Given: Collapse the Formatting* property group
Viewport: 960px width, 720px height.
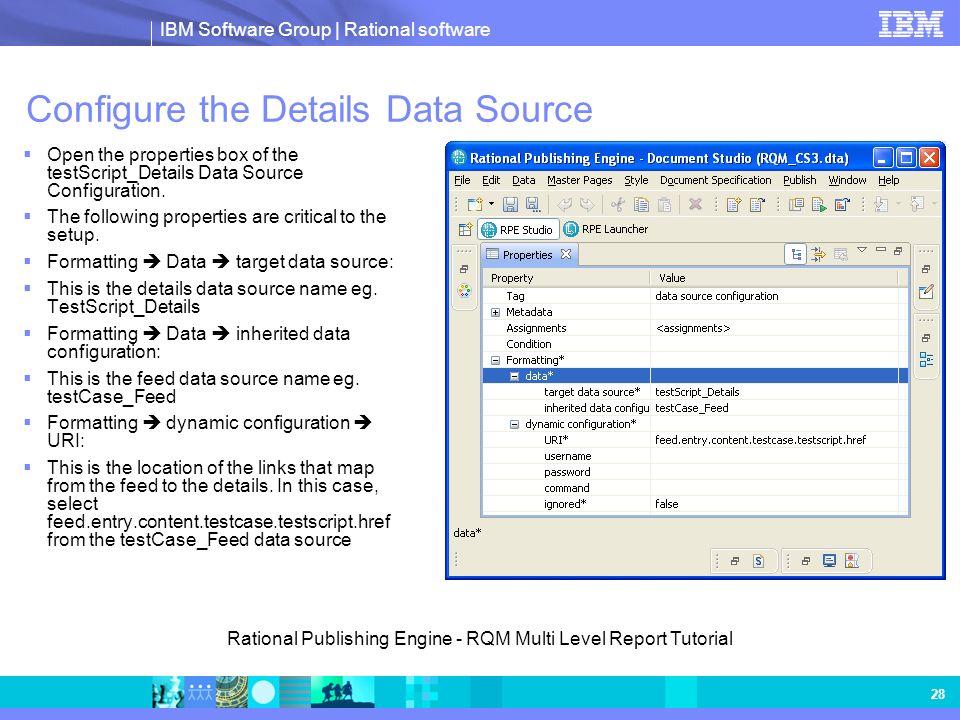Looking at the screenshot, I should point(495,360).
